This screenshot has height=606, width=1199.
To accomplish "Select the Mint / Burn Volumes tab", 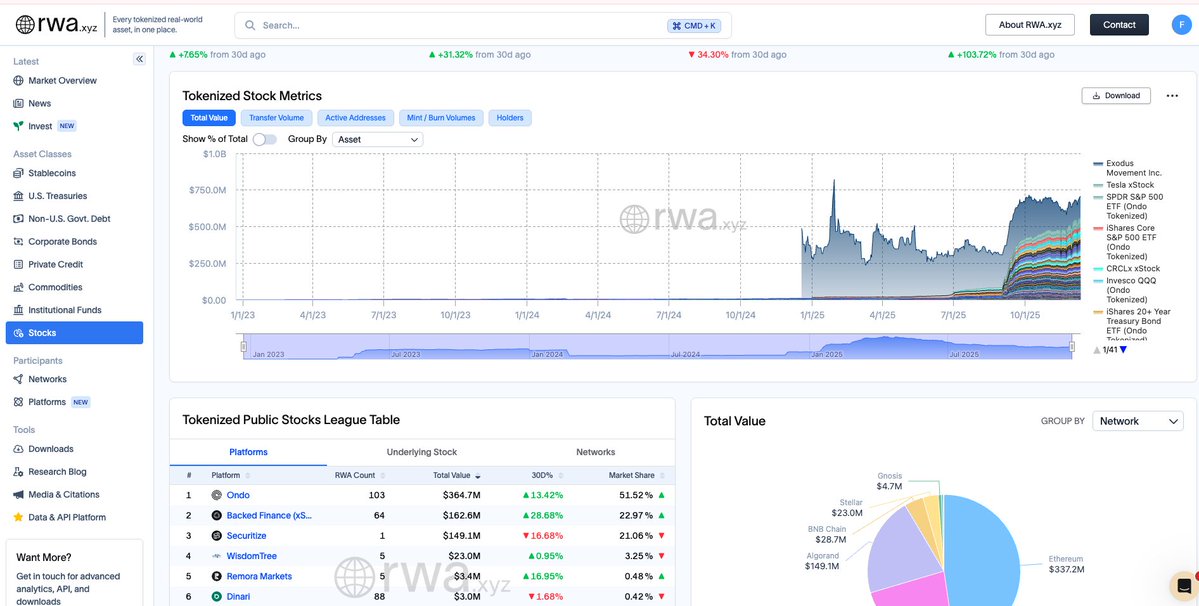I will pyautogui.click(x=441, y=118).
